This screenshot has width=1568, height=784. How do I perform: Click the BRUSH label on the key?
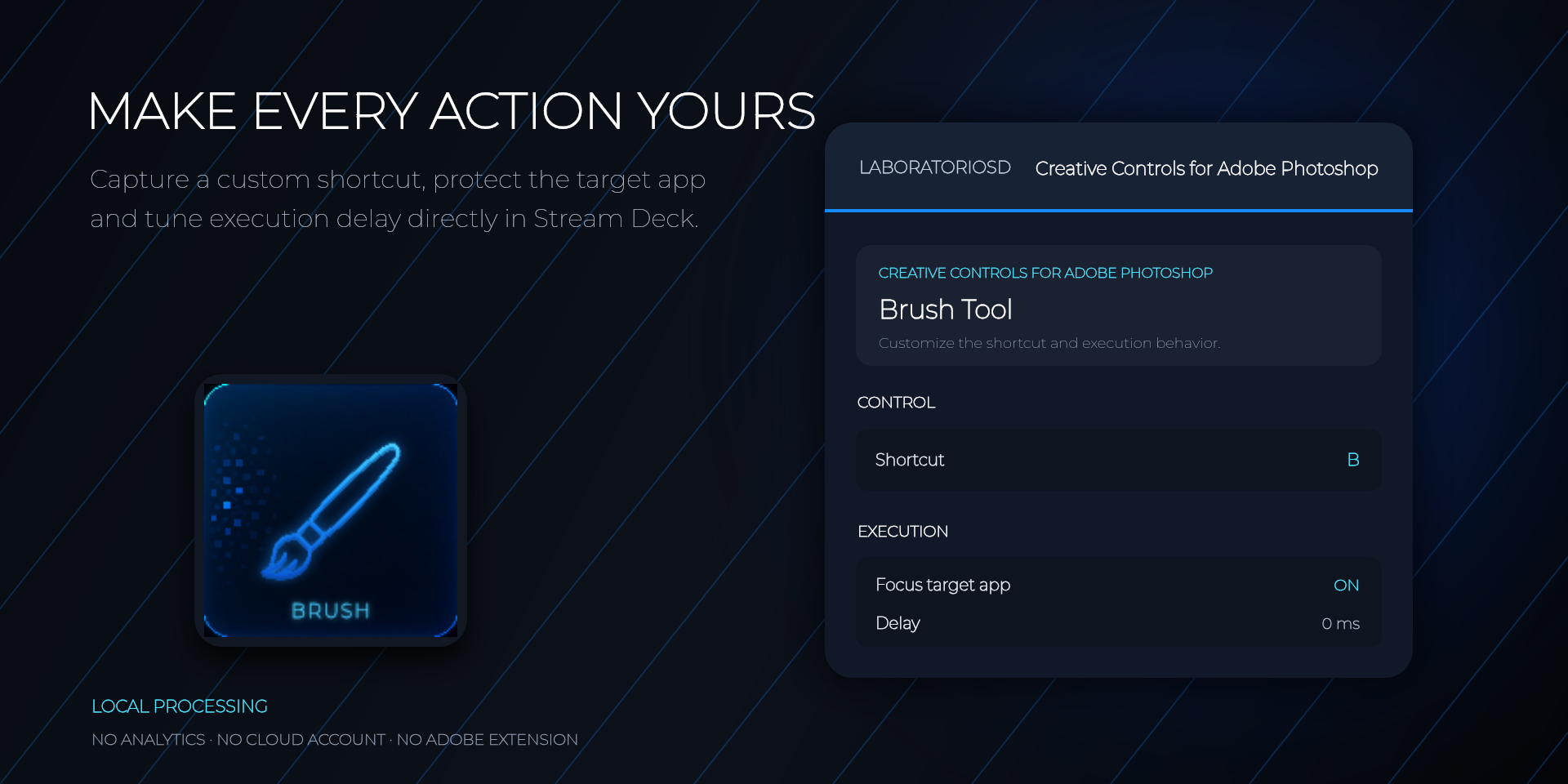(x=331, y=611)
